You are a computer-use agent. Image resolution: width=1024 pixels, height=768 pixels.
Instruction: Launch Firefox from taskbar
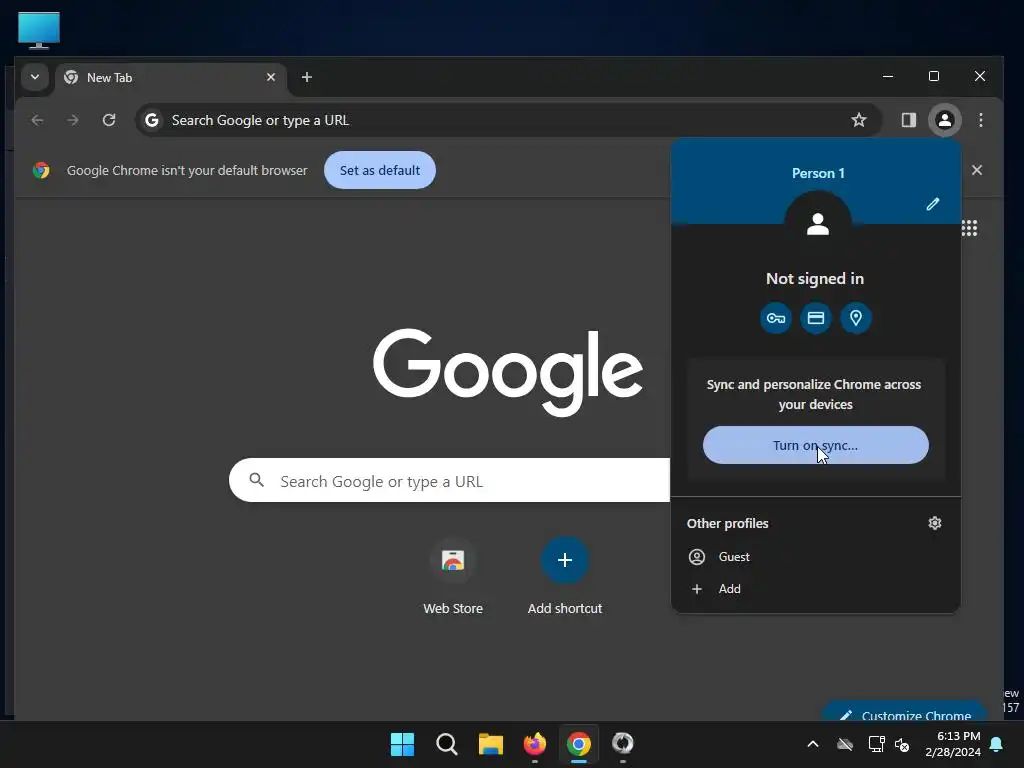(535, 744)
